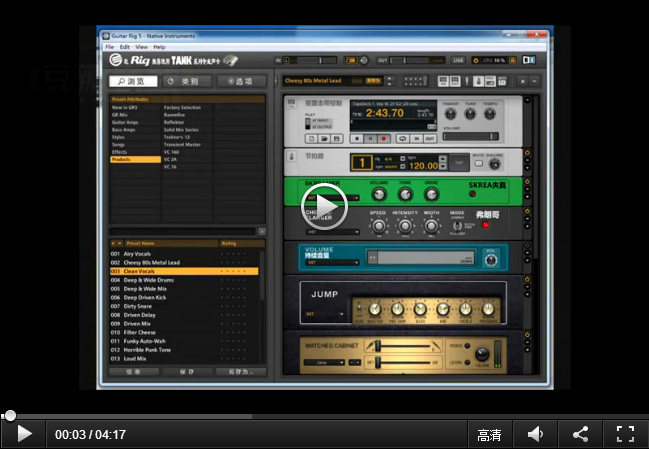The image size is (649, 450).
Task: Open the Skreamer preset dropdown
Action: [x=332, y=198]
